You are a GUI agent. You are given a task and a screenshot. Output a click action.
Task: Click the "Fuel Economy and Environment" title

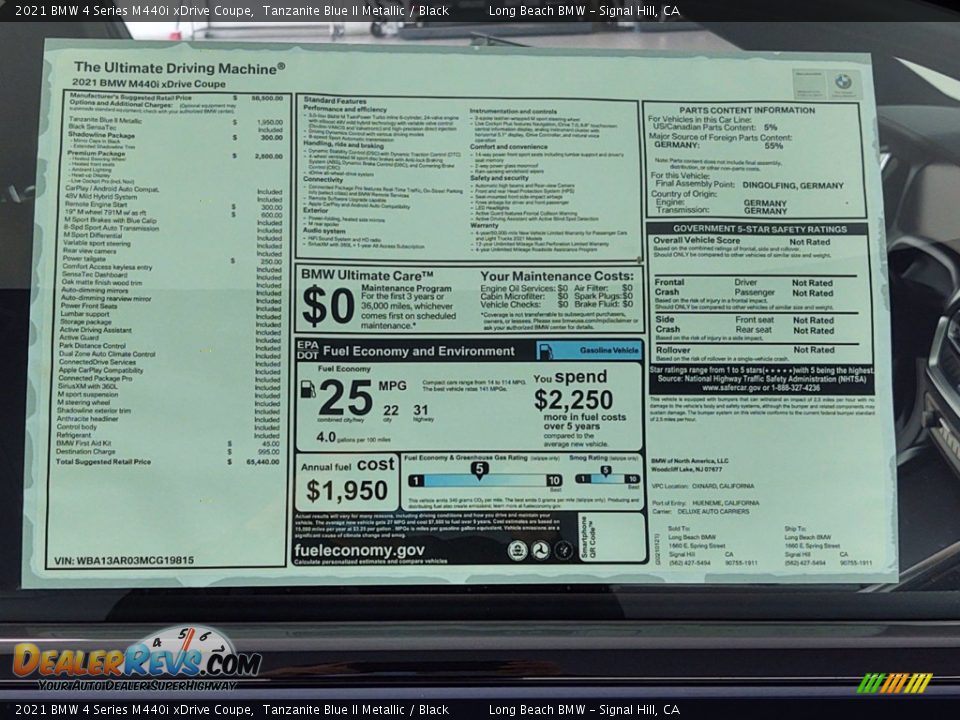pyautogui.click(x=419, y=351)
